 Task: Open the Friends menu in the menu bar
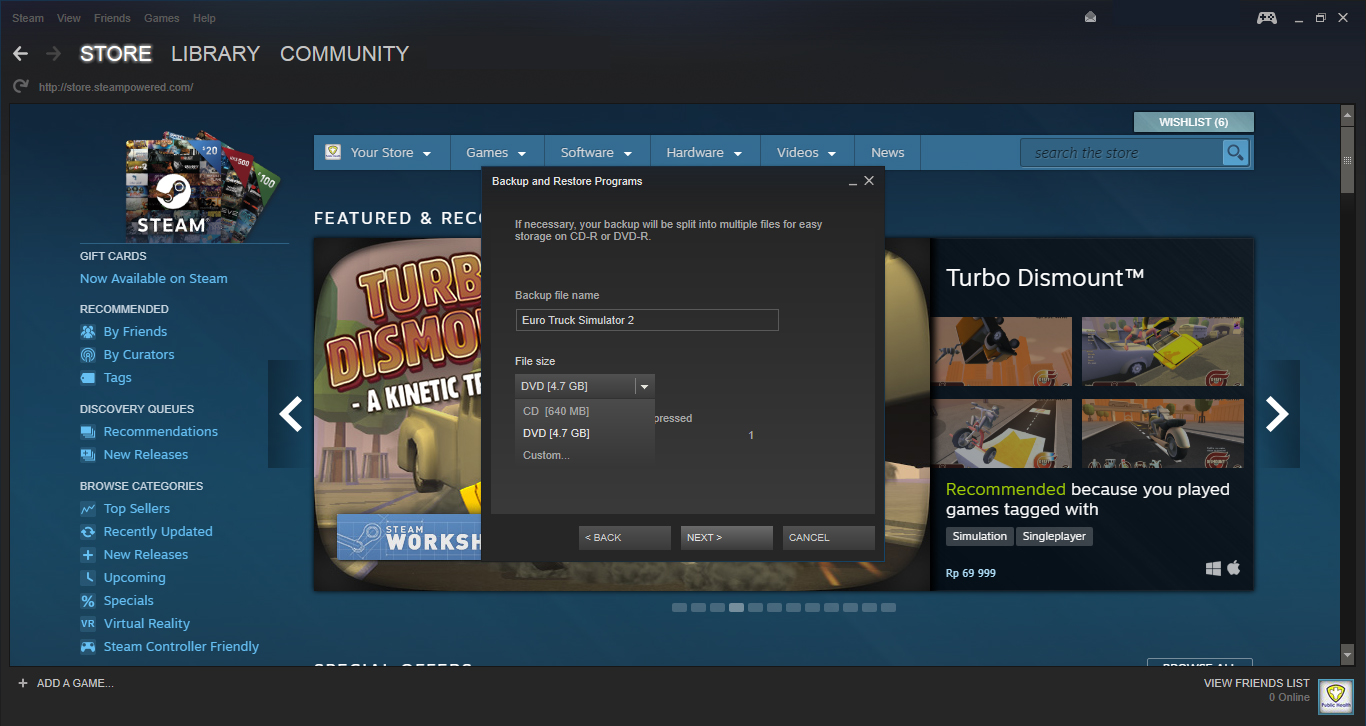112,17
